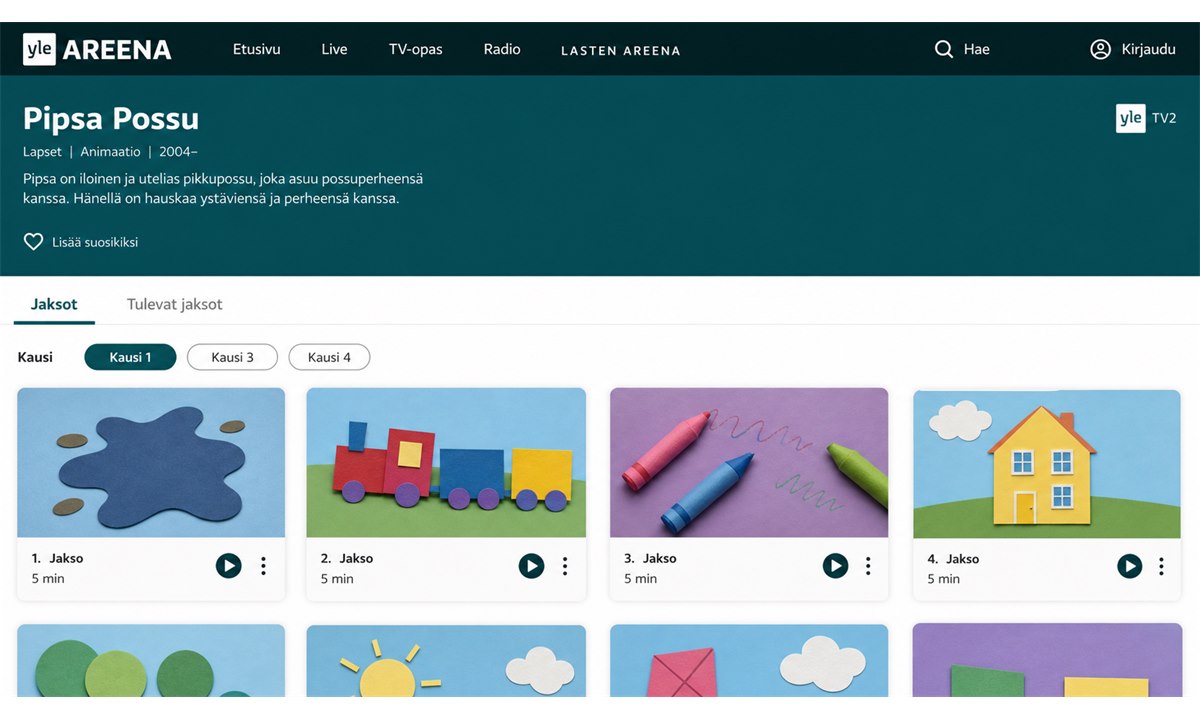1200x720 pixels.
Task: Click the '2004–' year label
Action: point(178,152)
